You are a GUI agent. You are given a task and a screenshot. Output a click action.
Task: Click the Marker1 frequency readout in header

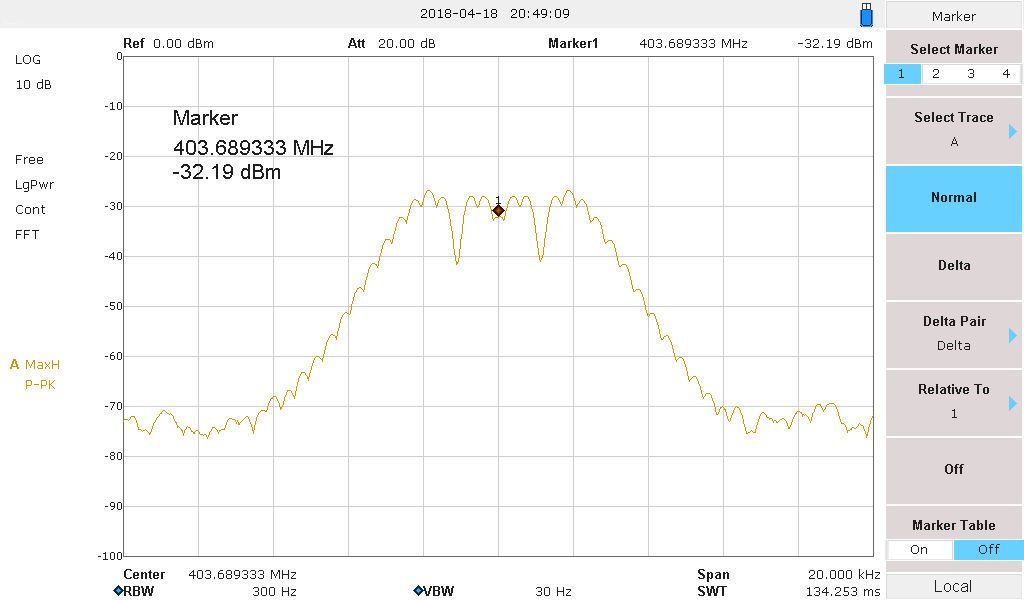pyautogui.click(x=693, y=44)
